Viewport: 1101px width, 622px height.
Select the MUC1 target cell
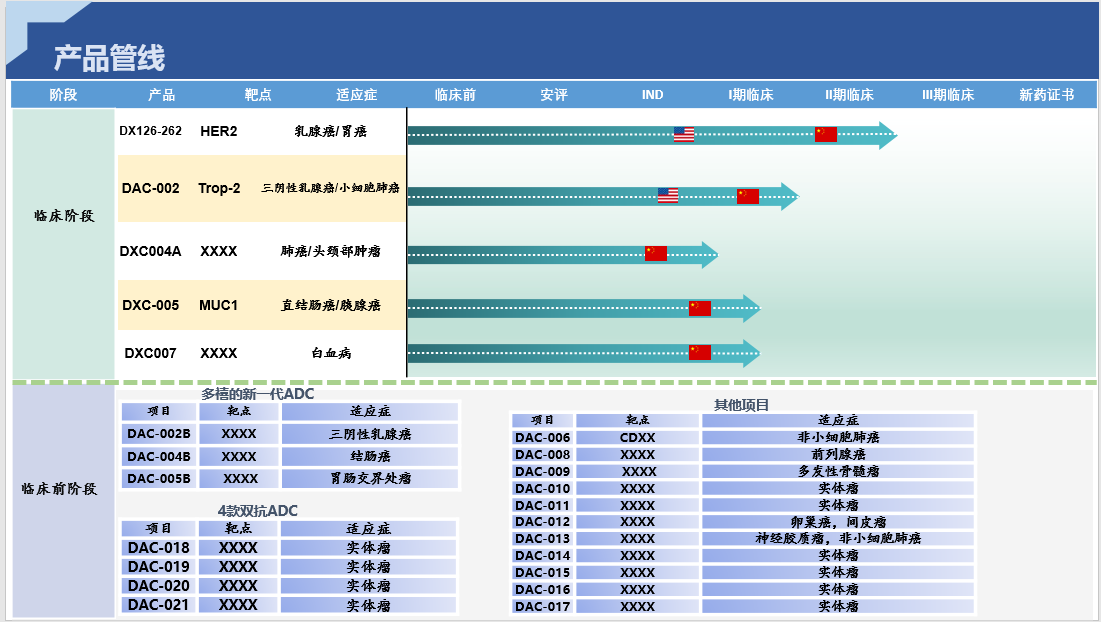click(x=218, y=305)
